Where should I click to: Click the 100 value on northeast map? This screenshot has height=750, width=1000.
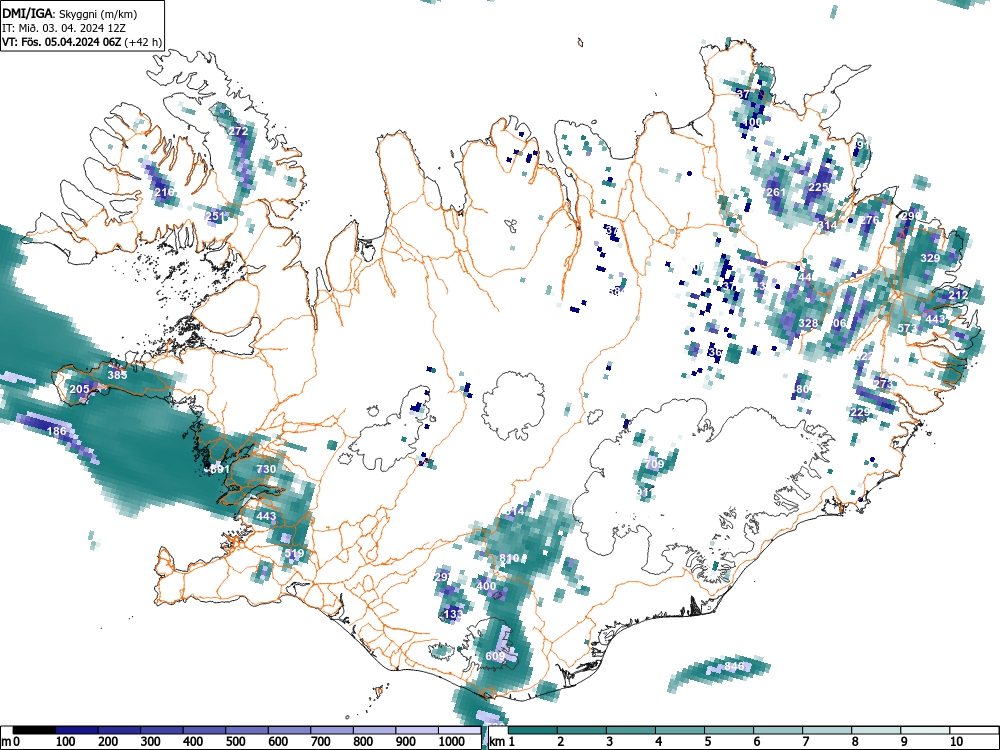pyautogui.click(x=753, y=121)
